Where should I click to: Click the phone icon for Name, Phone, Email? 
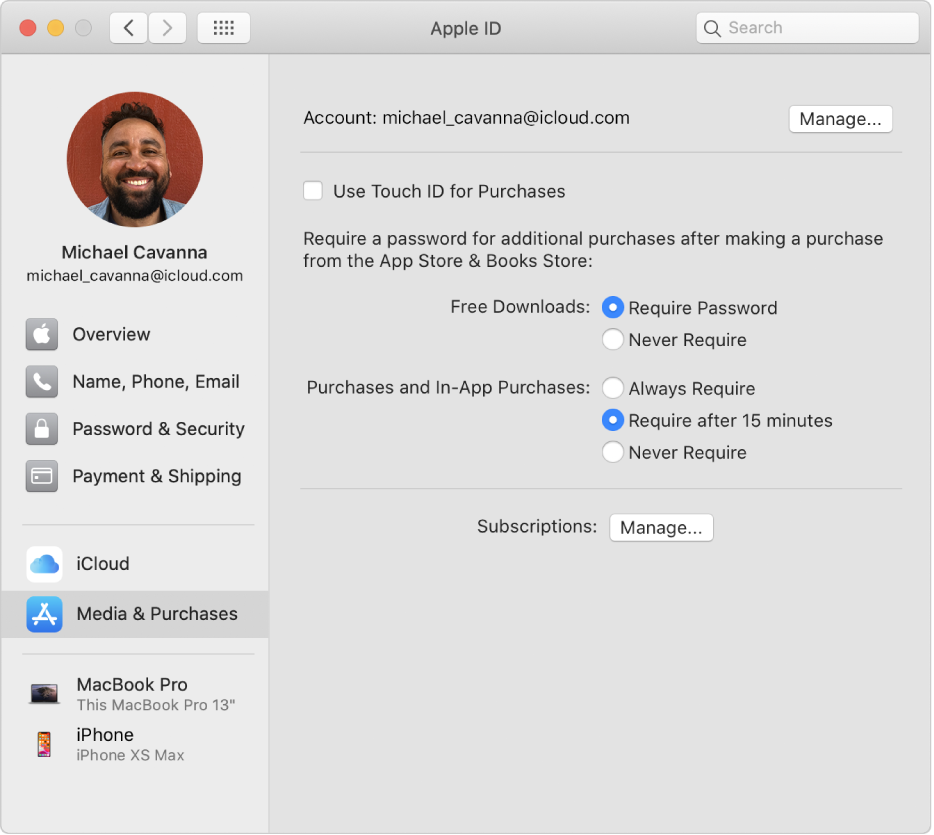coord(42,381)
